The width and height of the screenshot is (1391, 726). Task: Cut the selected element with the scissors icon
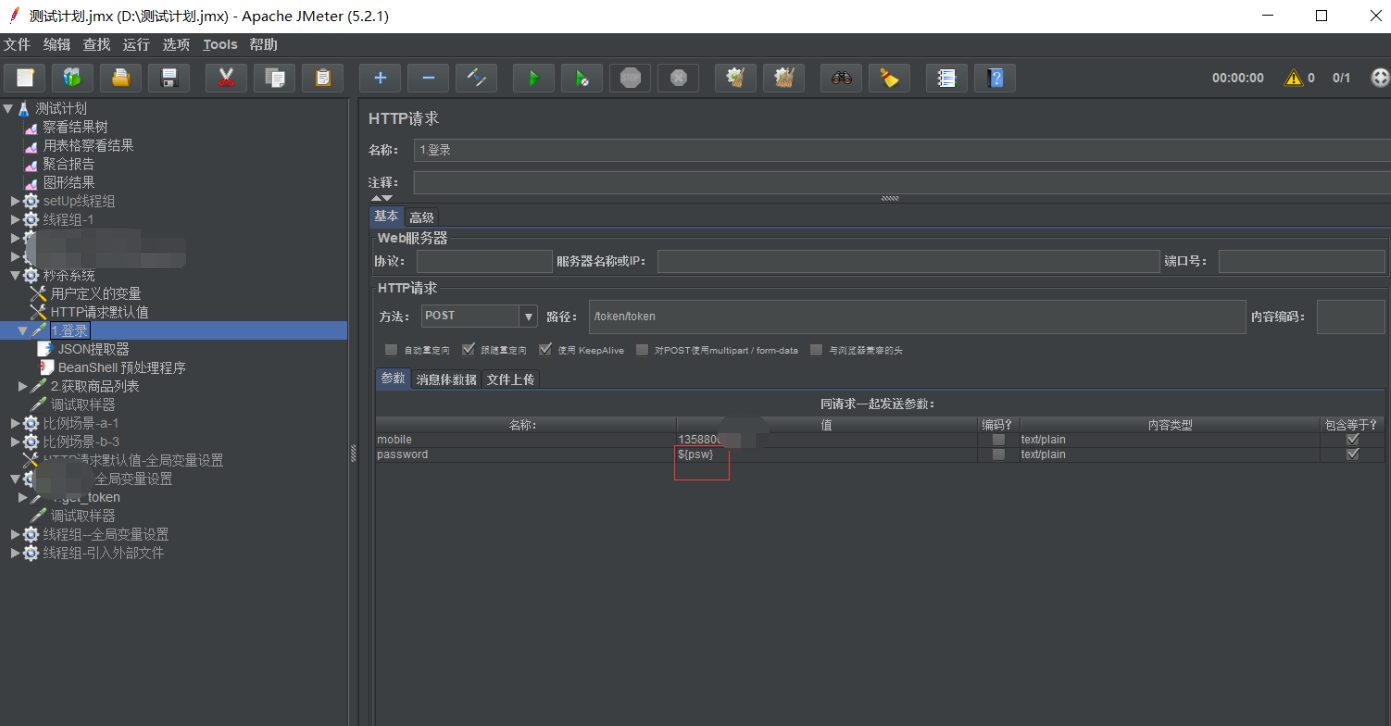click(226, 78)
